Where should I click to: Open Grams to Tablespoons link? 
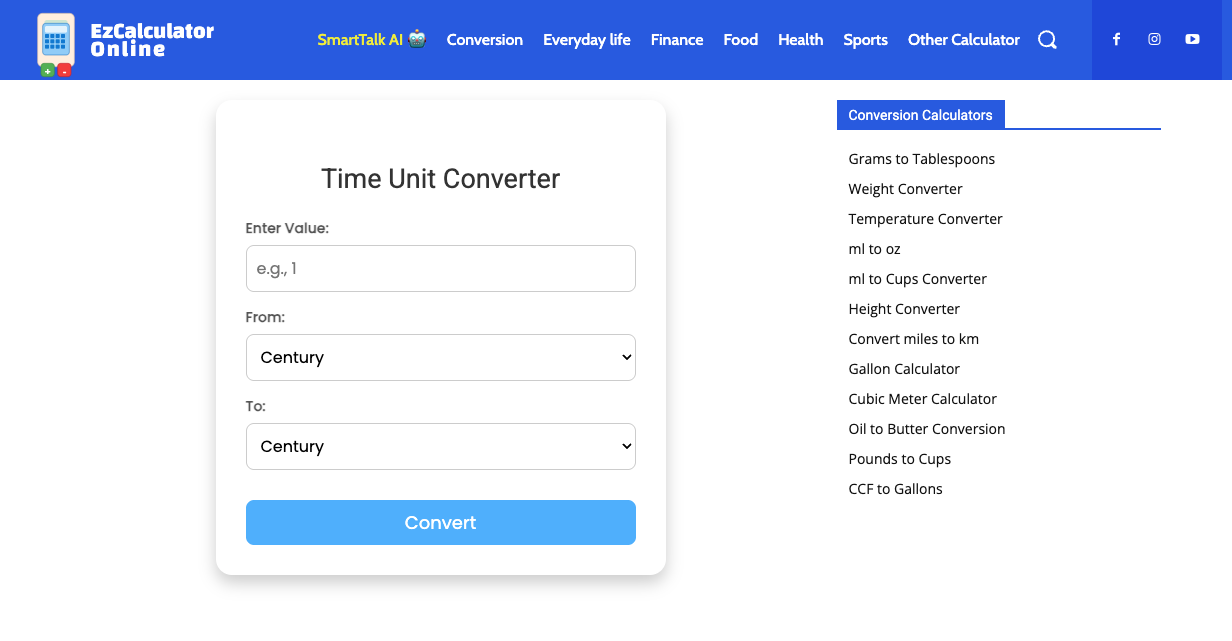(x=922, y=159)
